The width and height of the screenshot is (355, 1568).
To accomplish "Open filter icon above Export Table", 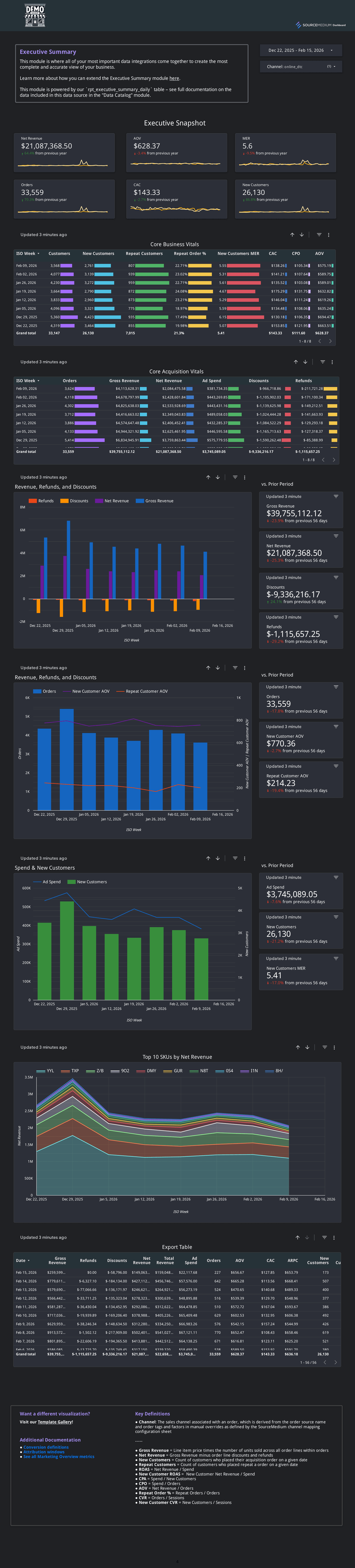I will point(325,1237).
